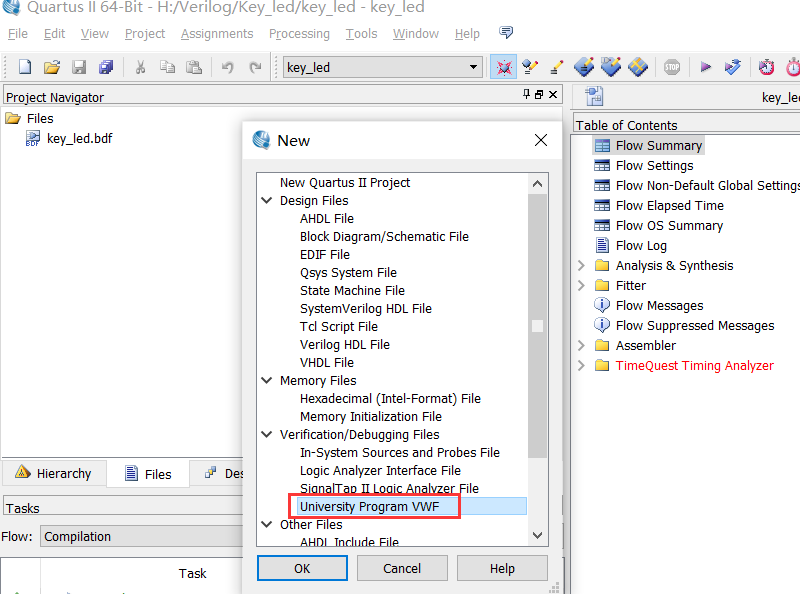The width and height of the screenshot is (800, 594).
Task: Select VHDL File entry
Action: pos(327,363)
